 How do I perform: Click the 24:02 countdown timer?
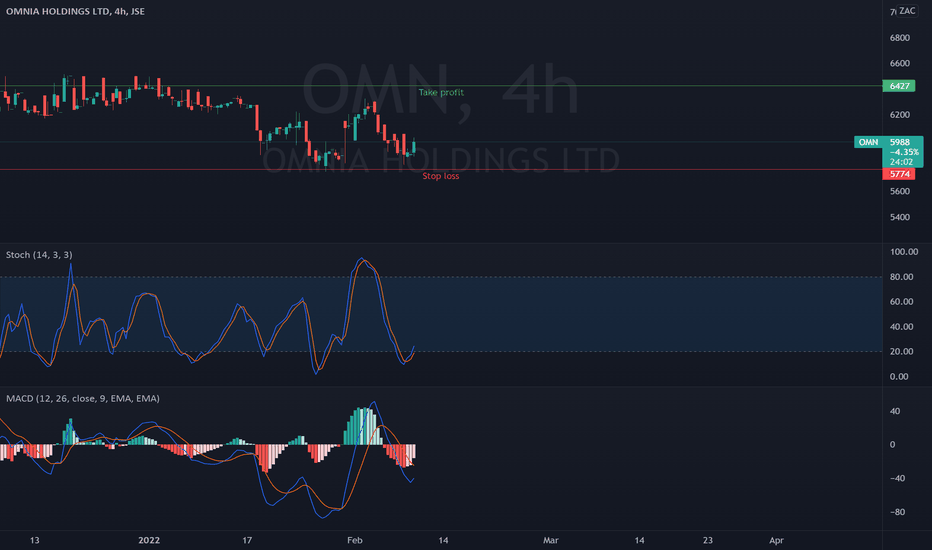pyautogui.click(x=901, y=162)
